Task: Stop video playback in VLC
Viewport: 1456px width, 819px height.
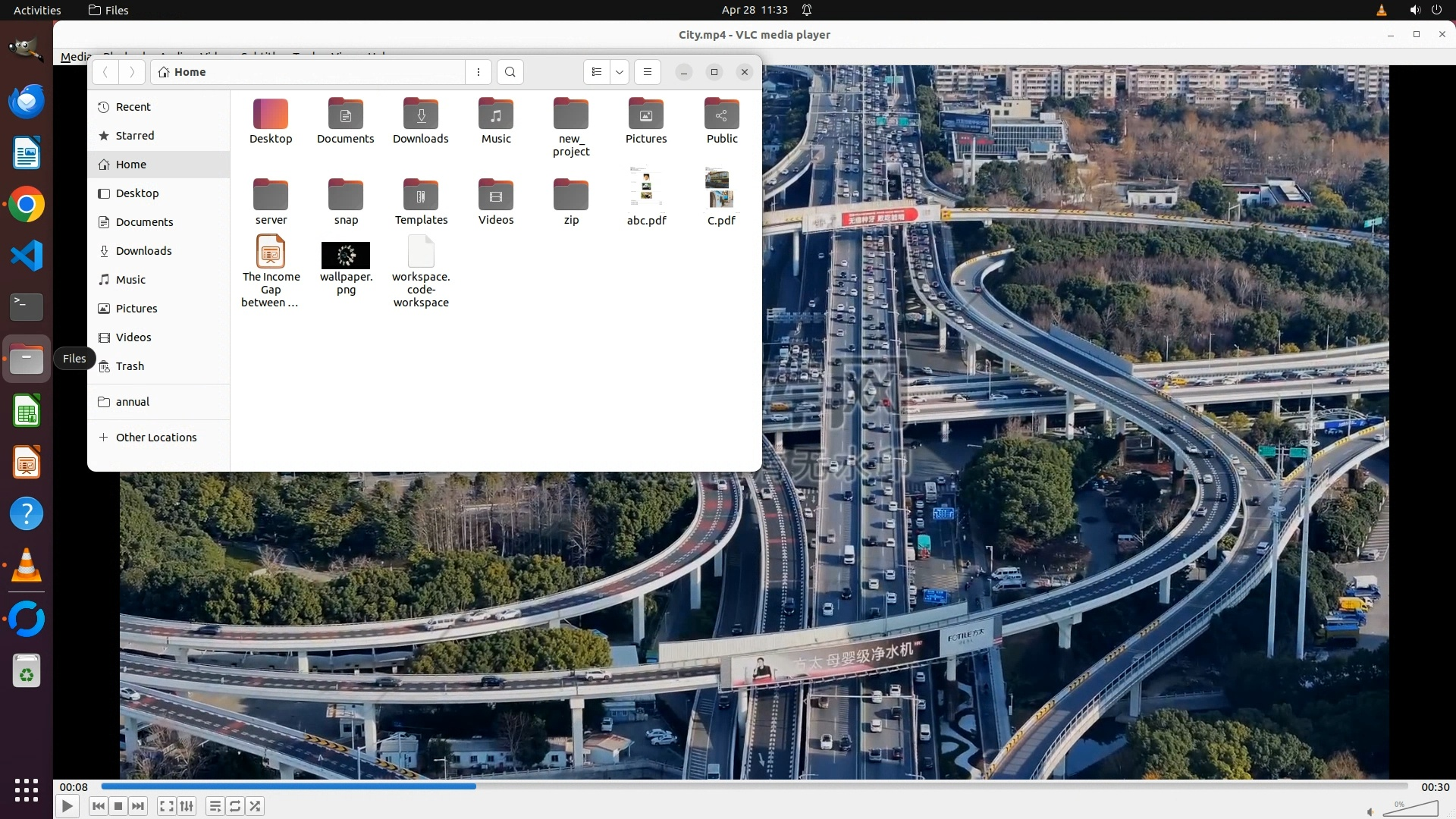Action: (x=118, y=806)
